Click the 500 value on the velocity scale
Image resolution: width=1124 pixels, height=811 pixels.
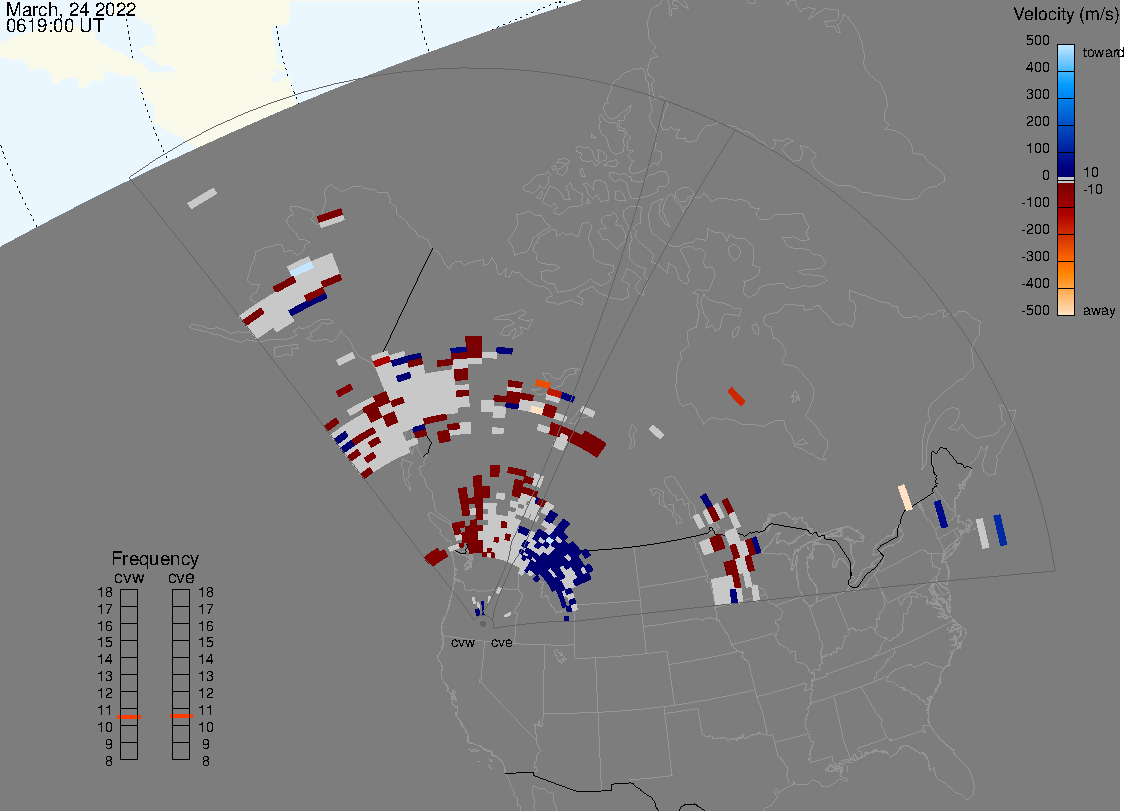(1037, 40)
